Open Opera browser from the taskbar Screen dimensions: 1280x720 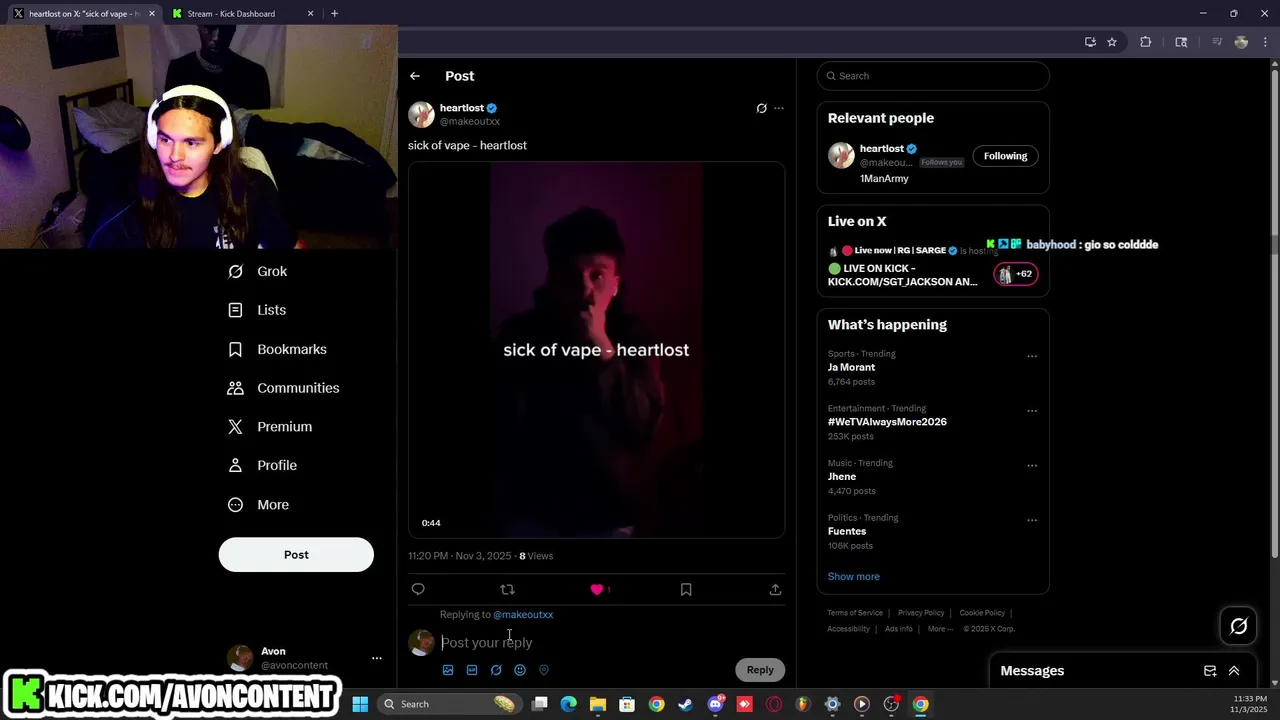(x=773, y=704)
